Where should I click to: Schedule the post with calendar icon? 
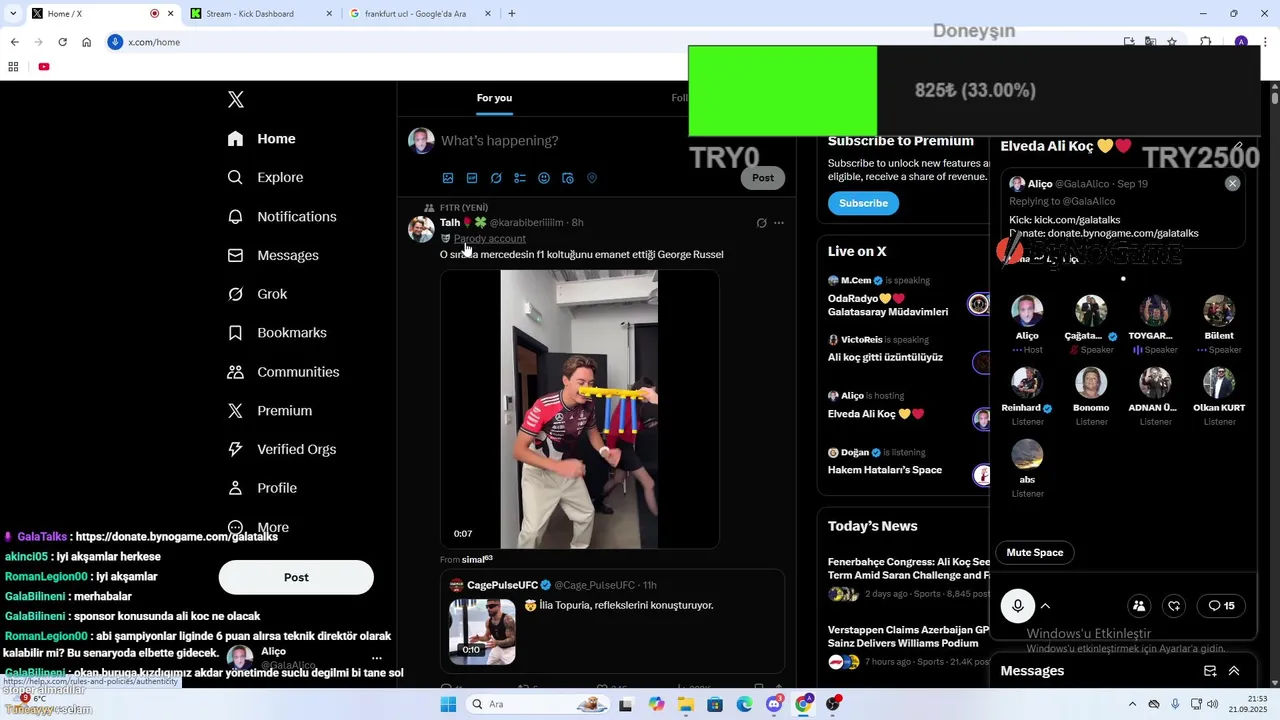tap(568, 178)
